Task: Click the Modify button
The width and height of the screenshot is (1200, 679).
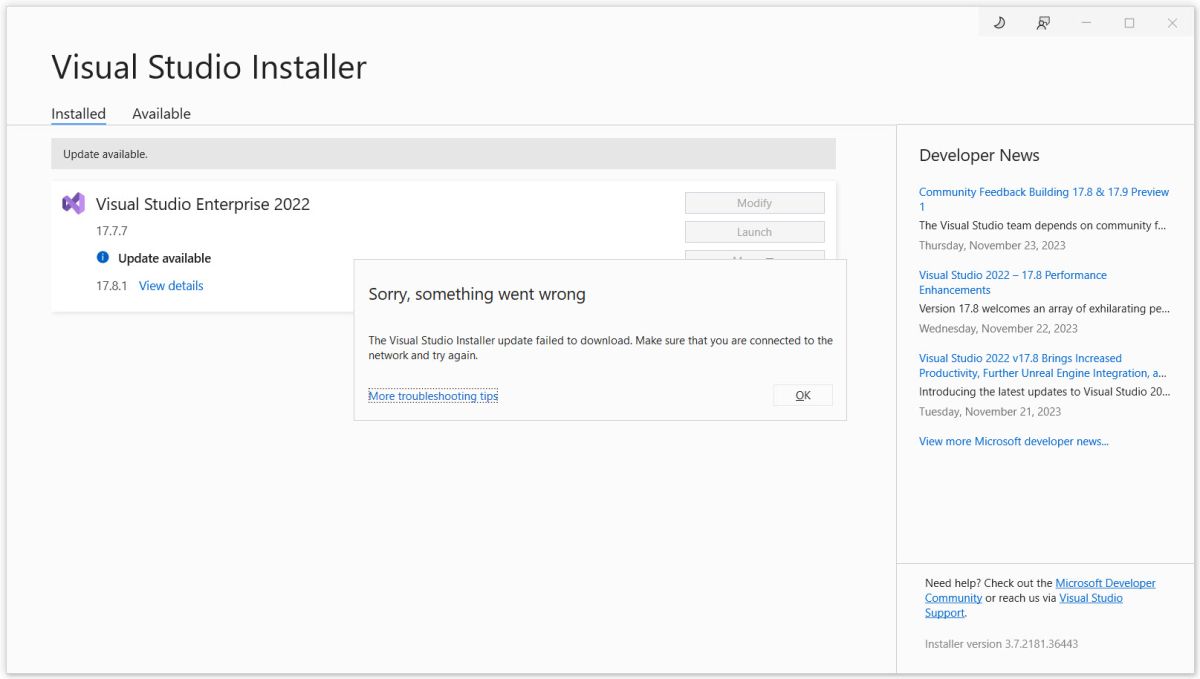Action: pos(754,203)
